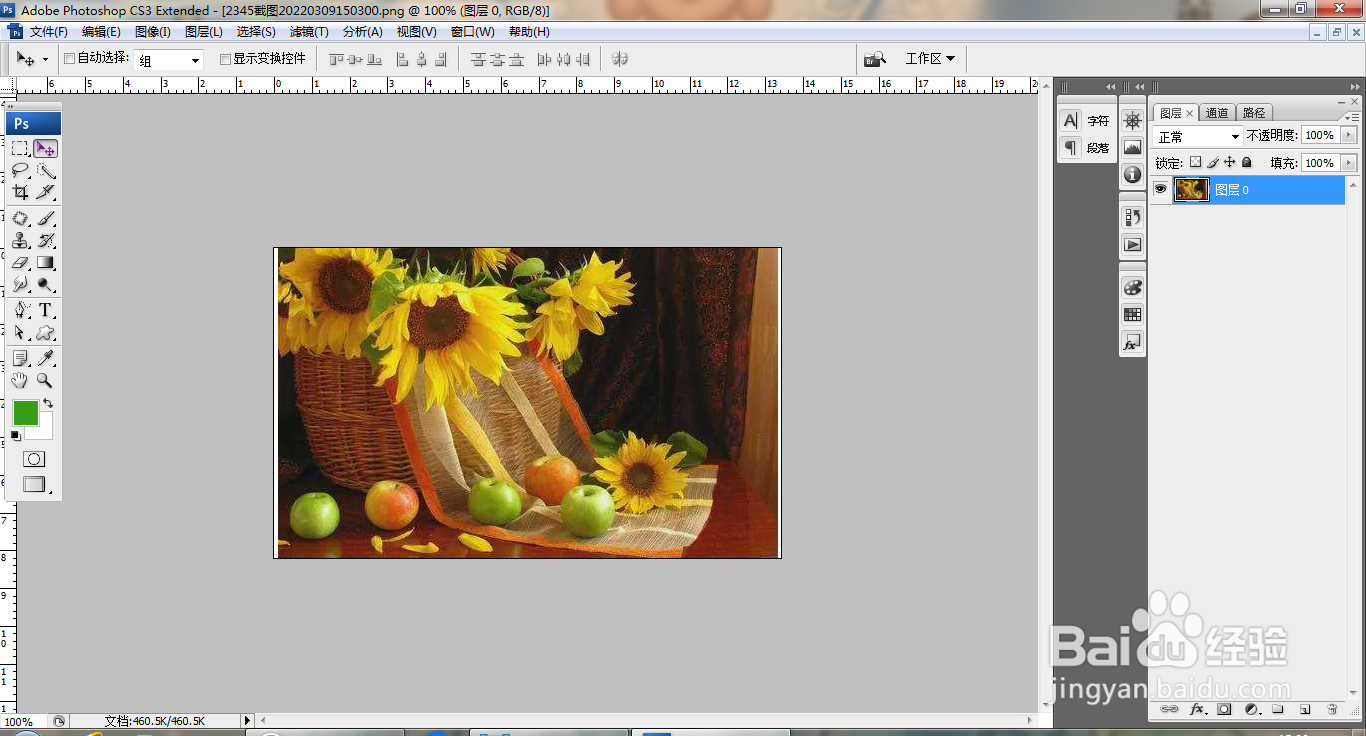Image resolution: width=1366 pixels, height=736 pixels.
Task: Open the 工作区 workspace dropdown
Action: click(930, 59)
